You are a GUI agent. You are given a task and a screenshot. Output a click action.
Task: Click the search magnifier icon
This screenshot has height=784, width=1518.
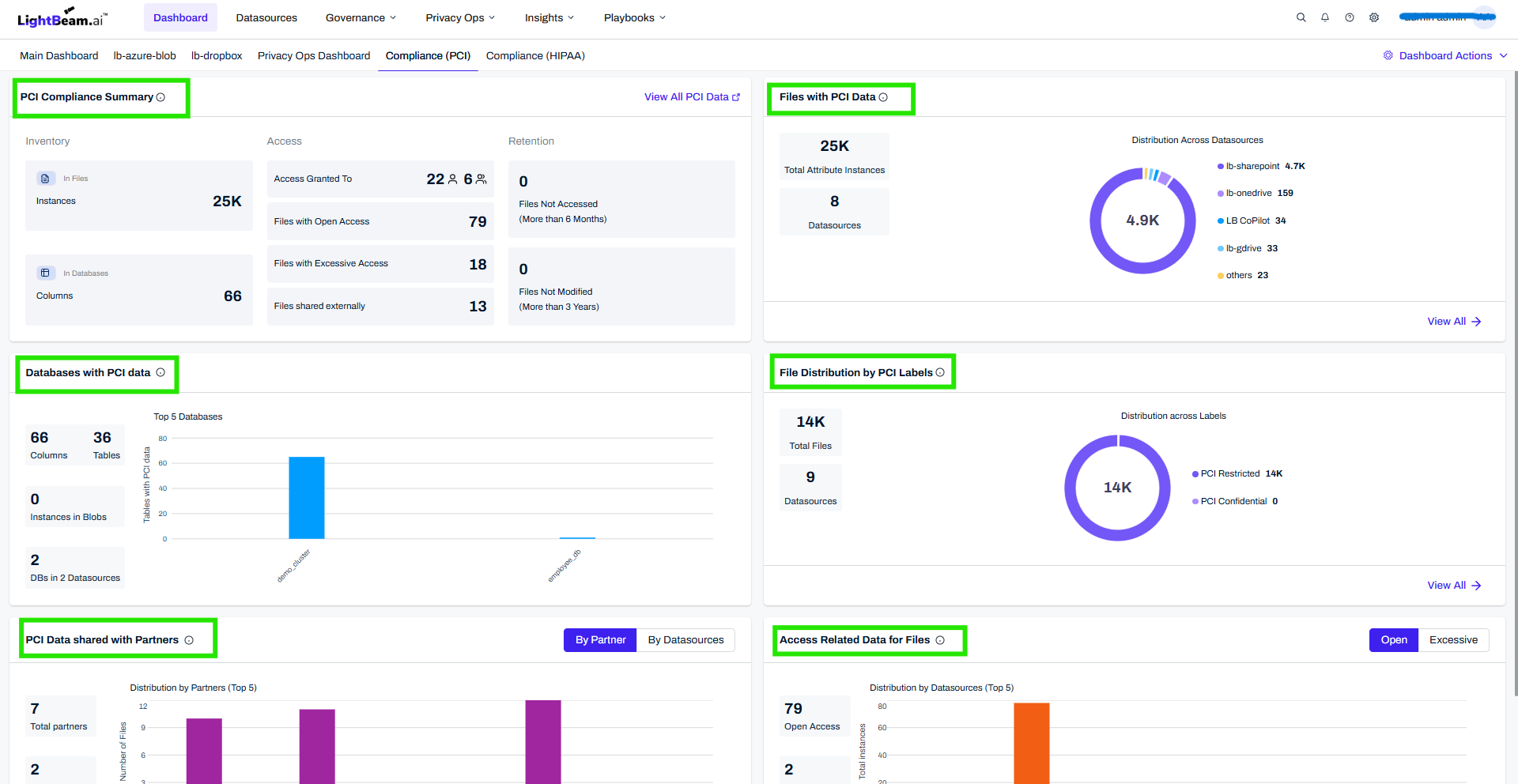tap(1301, 17)
